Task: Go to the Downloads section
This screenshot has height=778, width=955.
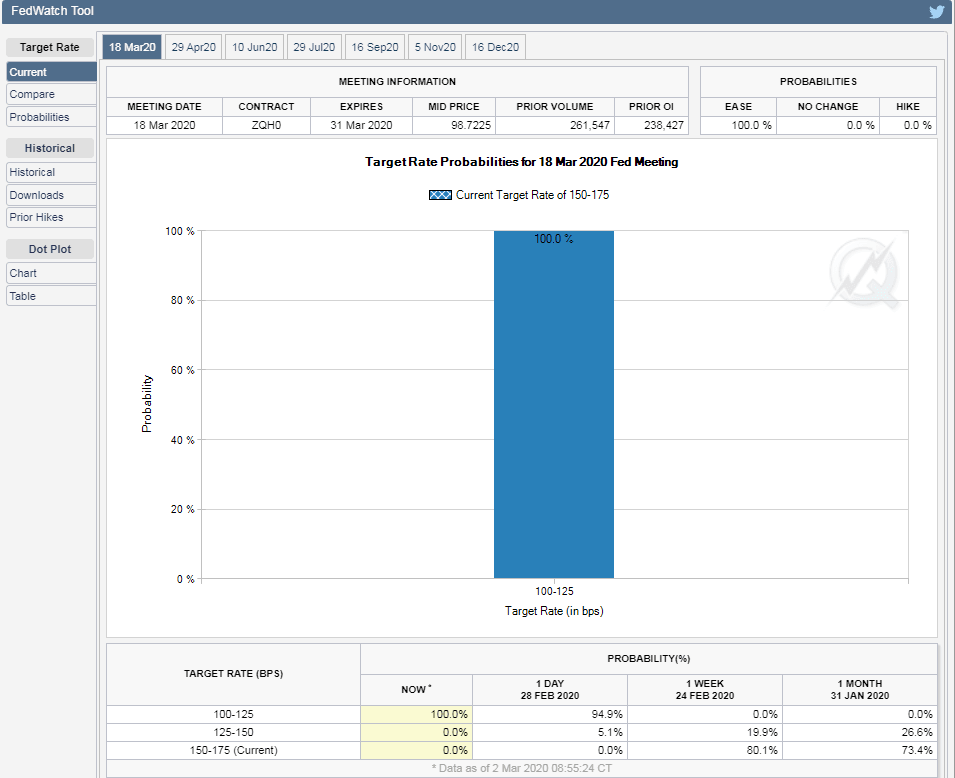Action: [x=51, y=195]
